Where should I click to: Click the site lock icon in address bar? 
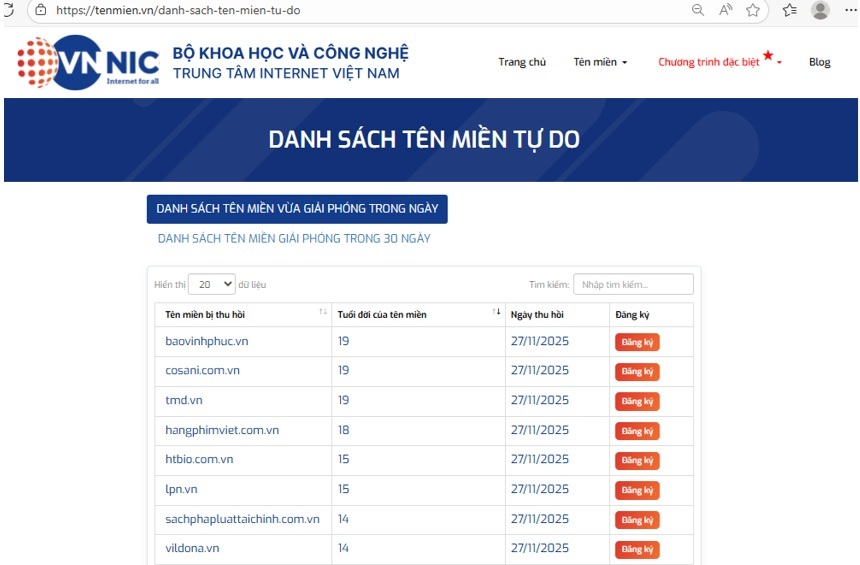(x=40, y=10)
